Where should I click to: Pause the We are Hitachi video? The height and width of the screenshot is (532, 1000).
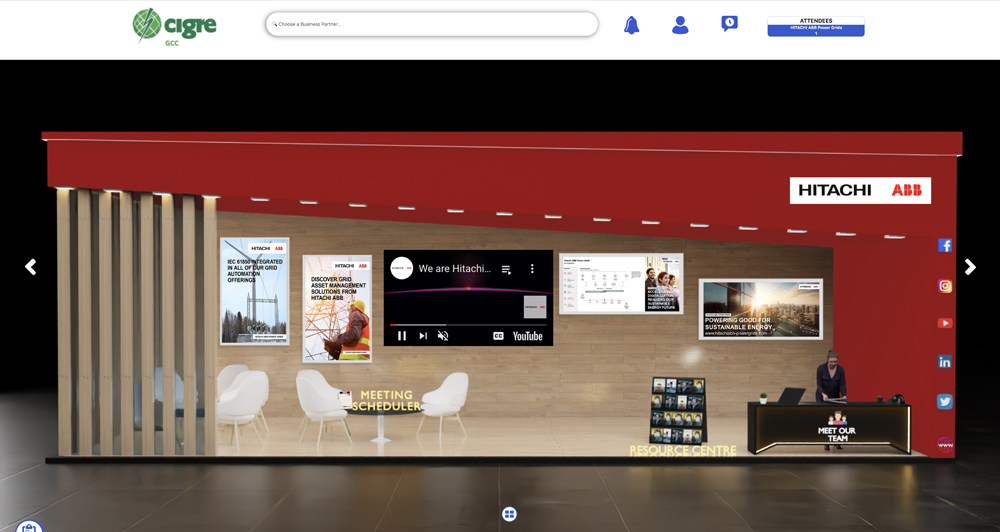tap(402, 336)
